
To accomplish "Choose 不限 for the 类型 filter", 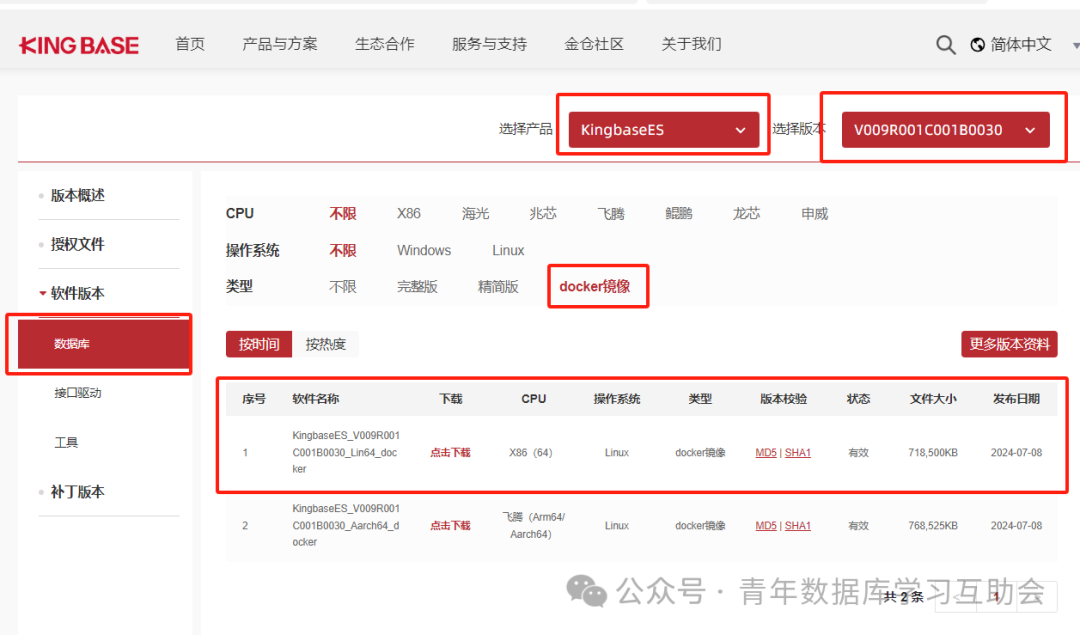I will 342,287.
